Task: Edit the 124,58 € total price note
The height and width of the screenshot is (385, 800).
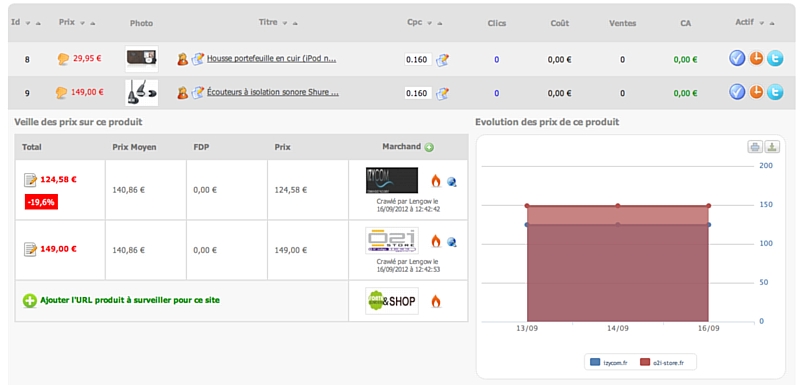Action: (30, 180)
